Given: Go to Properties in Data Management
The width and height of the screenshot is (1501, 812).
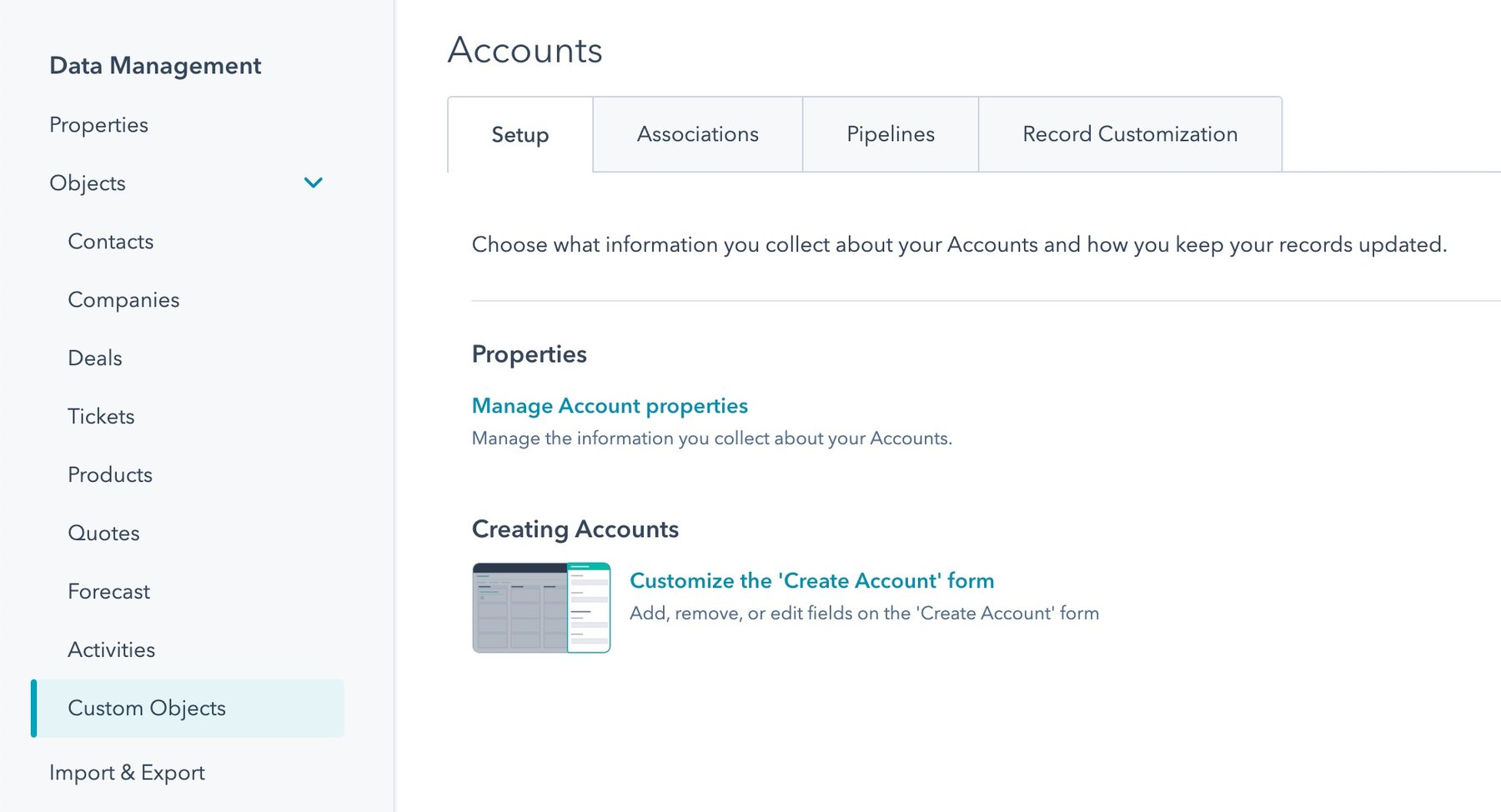Looking at the screenshot, I should 98,124.
